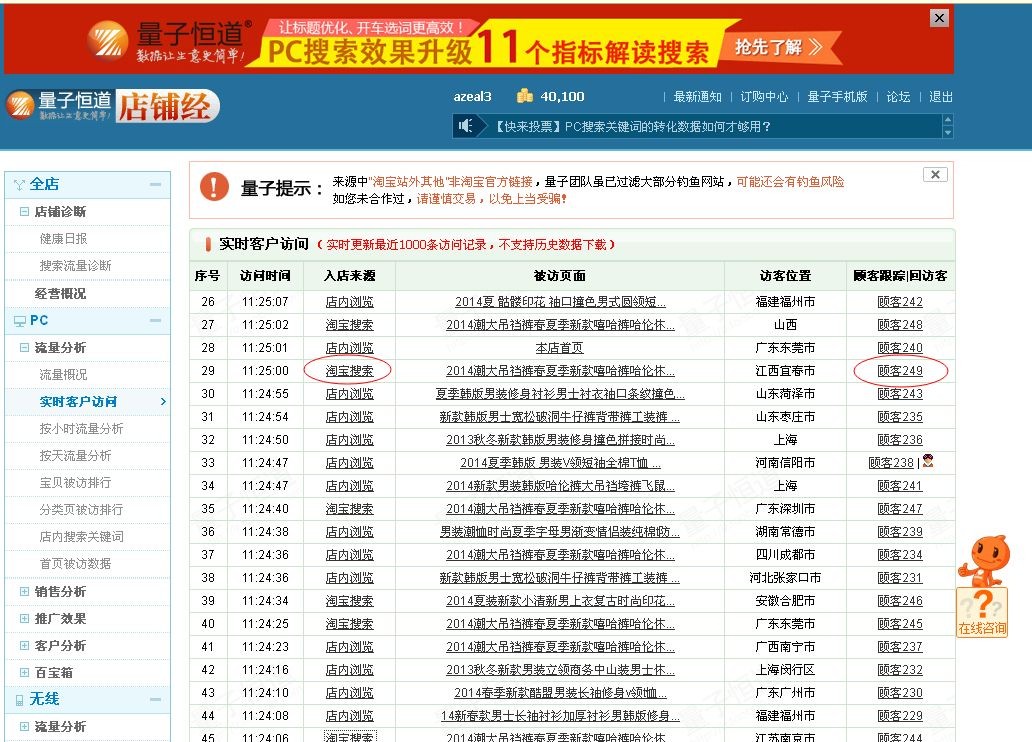Collapse the 无线 sidebar section
The width and height of the screenshot is (1032, 742).
pyautogui.click(x=155, y=699)
